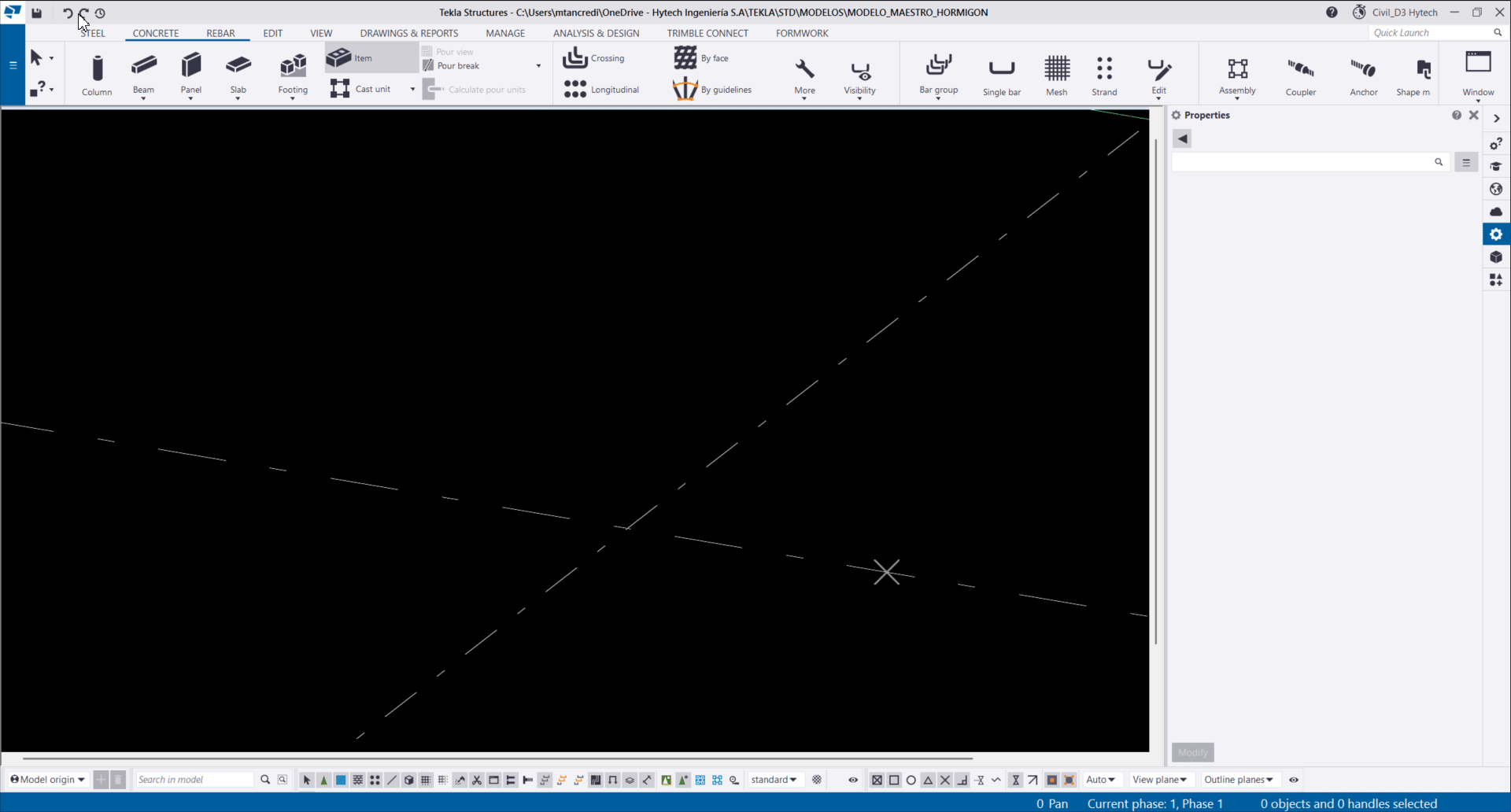Select the By guidelines rebar tool
Image resolution: width=1511 pixels, height=812 pixels.
713,89
